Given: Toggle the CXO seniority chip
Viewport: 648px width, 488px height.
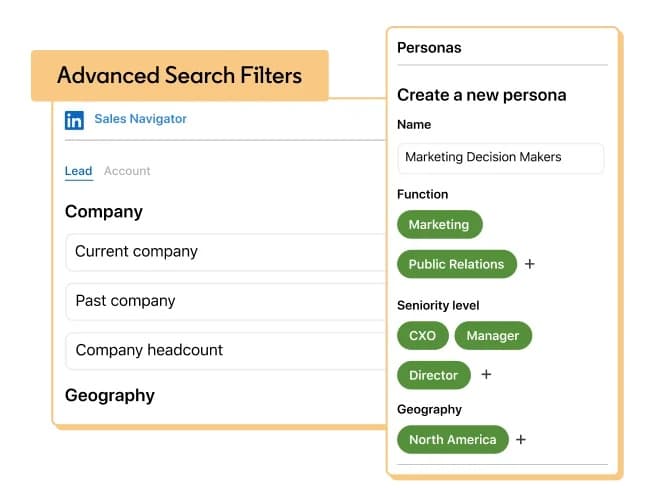Looking at the screenshot, I should (x=422, y=336).
